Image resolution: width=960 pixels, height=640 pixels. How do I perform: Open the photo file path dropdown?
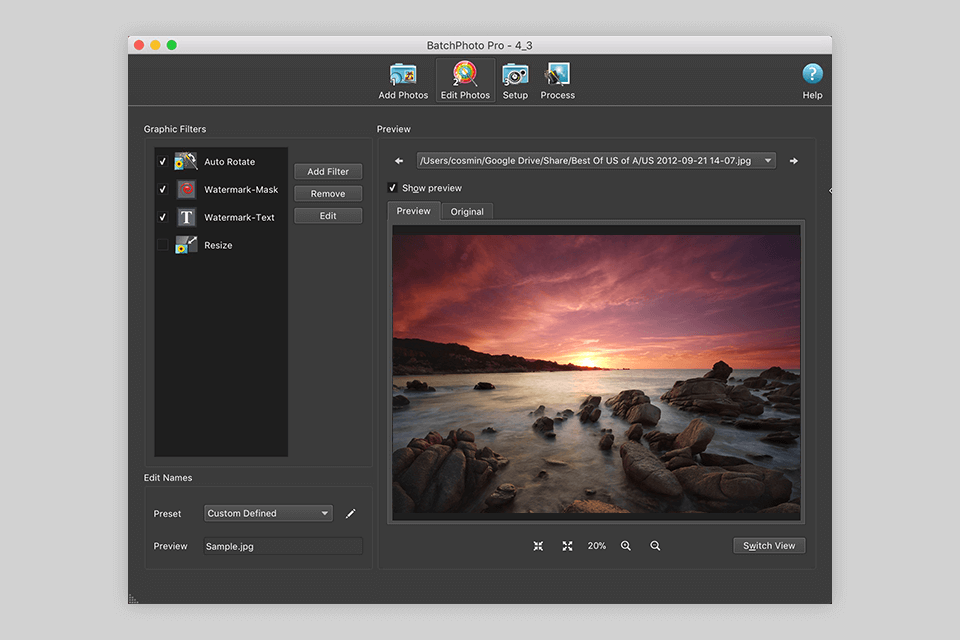596,160
